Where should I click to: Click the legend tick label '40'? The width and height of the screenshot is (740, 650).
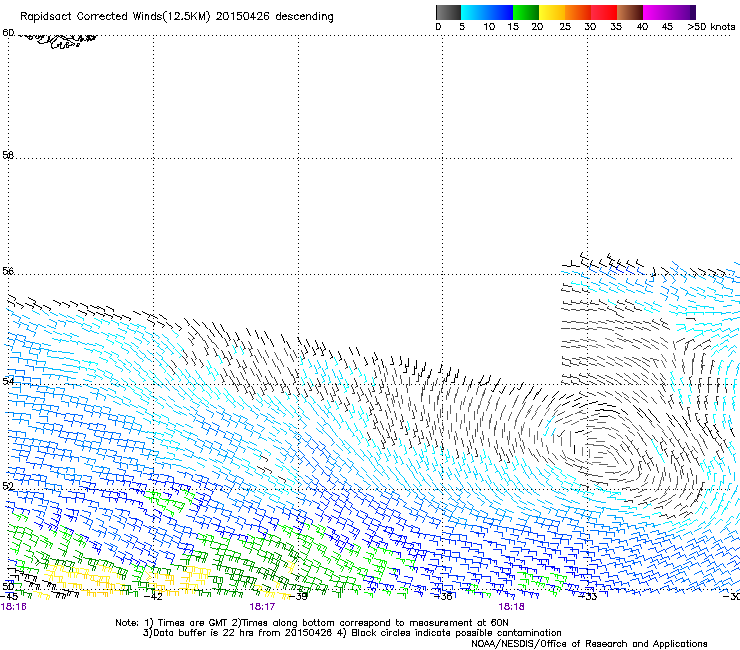click(642, 27)
